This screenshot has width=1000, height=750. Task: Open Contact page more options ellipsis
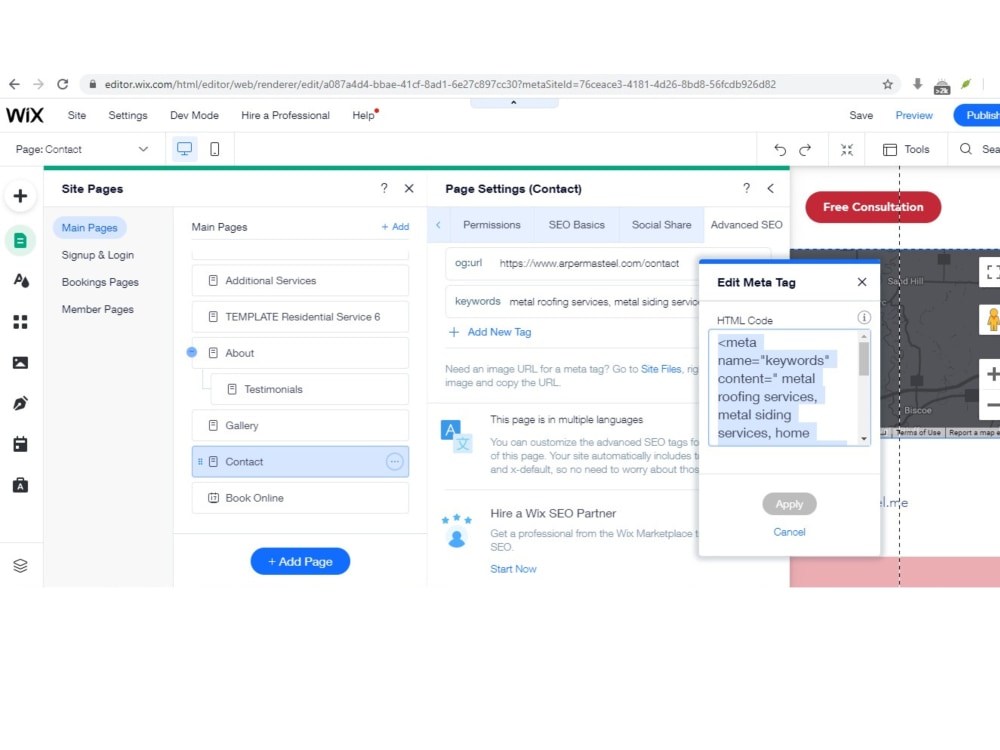click(395, 461)
